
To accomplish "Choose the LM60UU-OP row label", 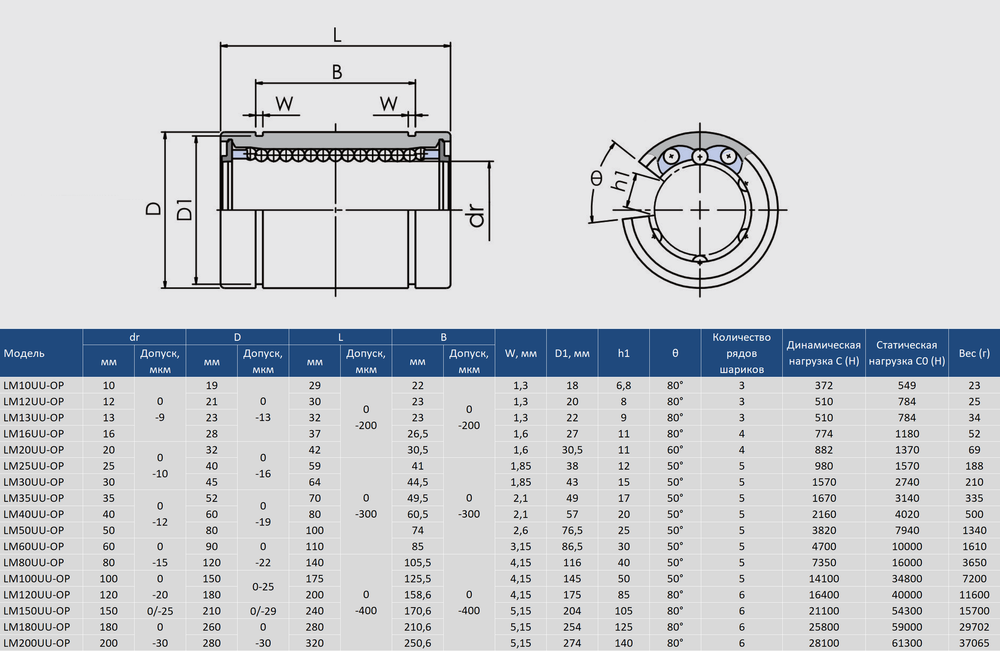I will (33, 546).
